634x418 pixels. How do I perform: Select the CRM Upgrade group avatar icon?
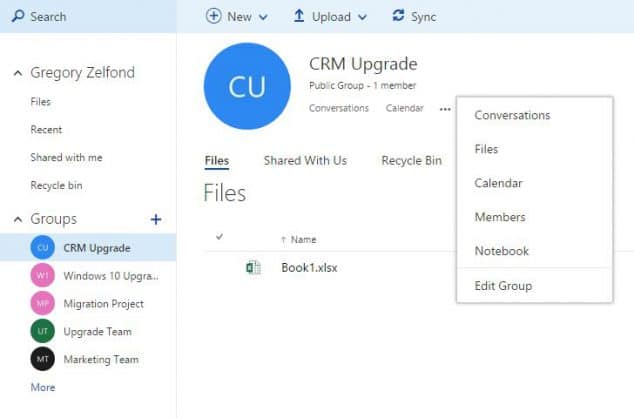pos(42,247)
